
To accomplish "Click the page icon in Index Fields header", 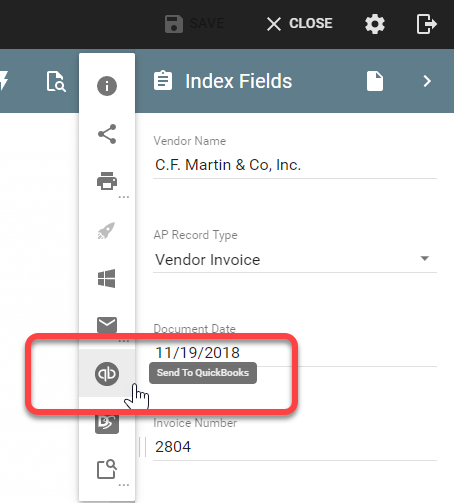I will pyautogui.click(x=375, y=81).
